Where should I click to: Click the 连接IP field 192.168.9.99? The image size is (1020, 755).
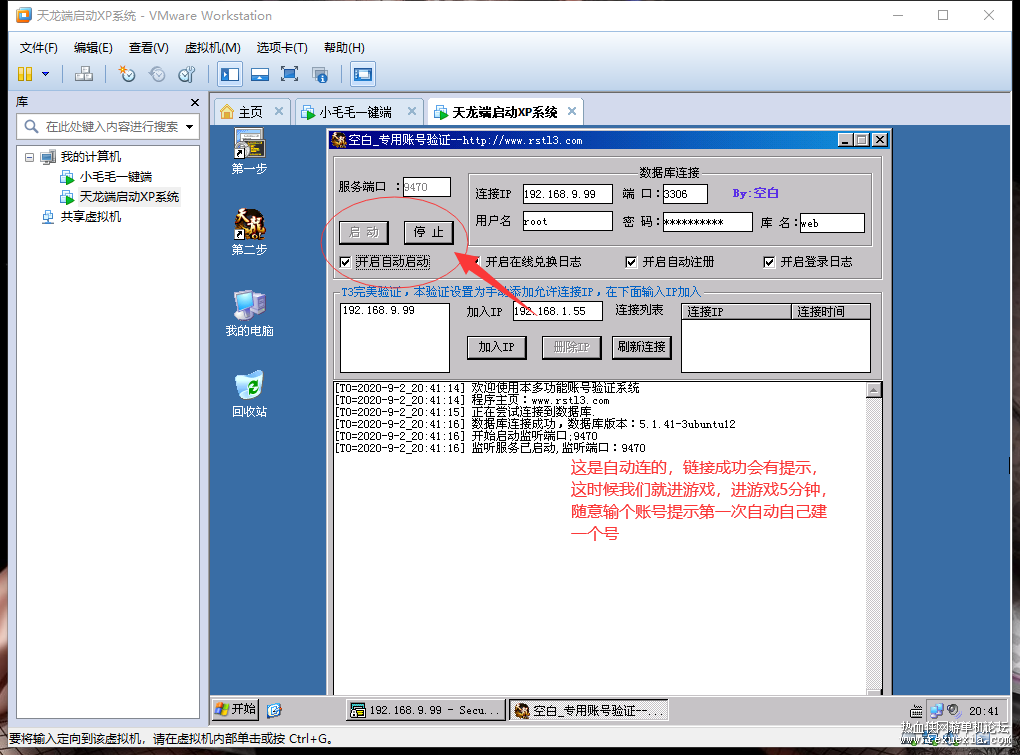[567, 194]
